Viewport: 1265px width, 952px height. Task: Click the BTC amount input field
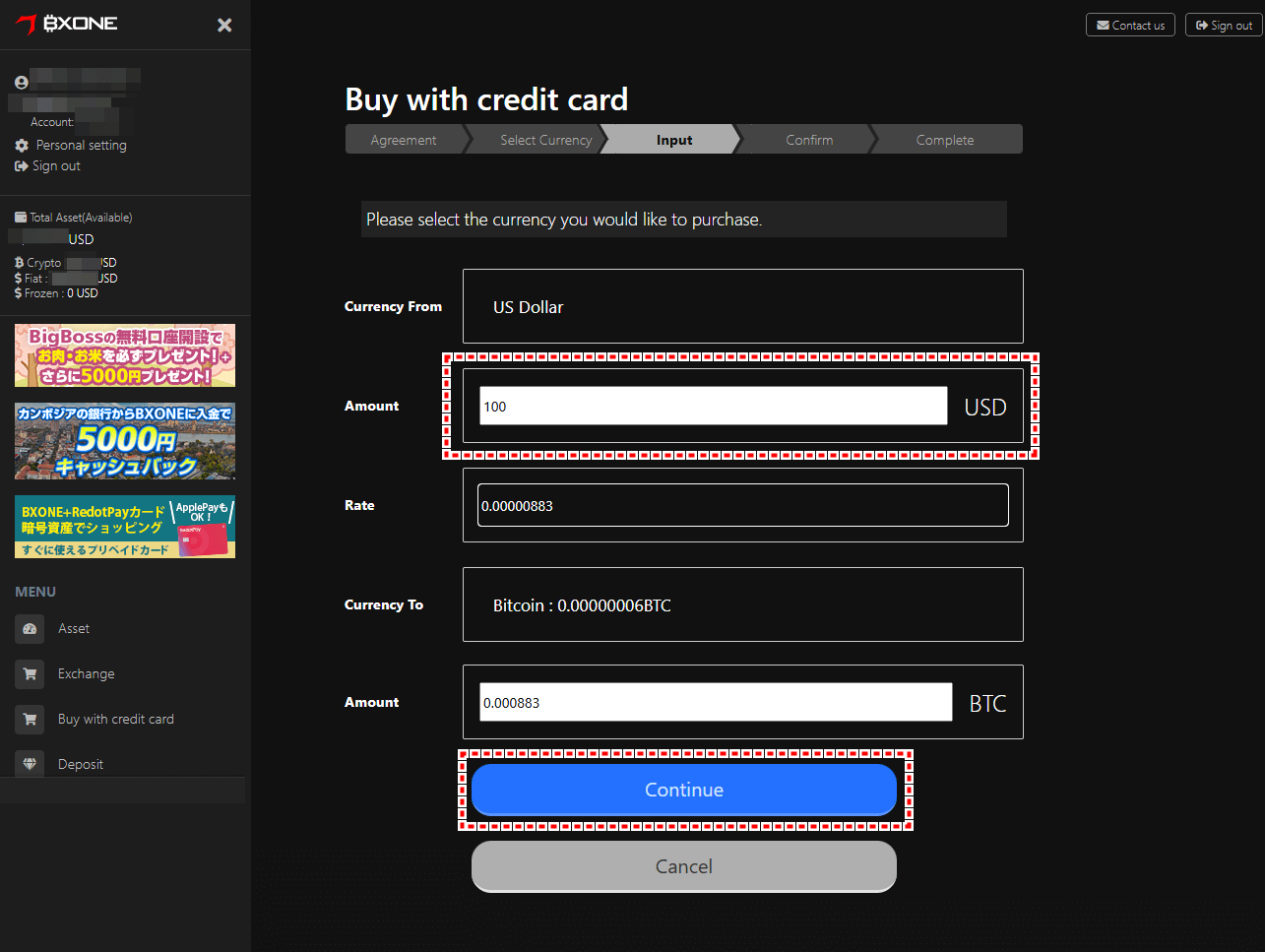pos(716,702)
